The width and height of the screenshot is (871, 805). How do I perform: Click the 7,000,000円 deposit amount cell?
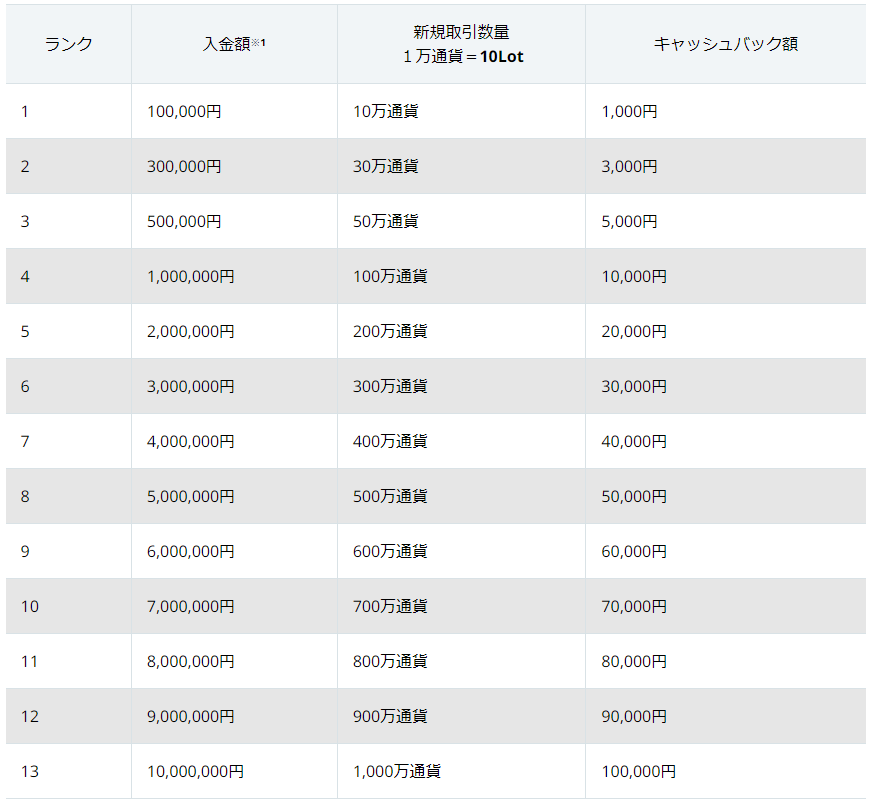190,606
